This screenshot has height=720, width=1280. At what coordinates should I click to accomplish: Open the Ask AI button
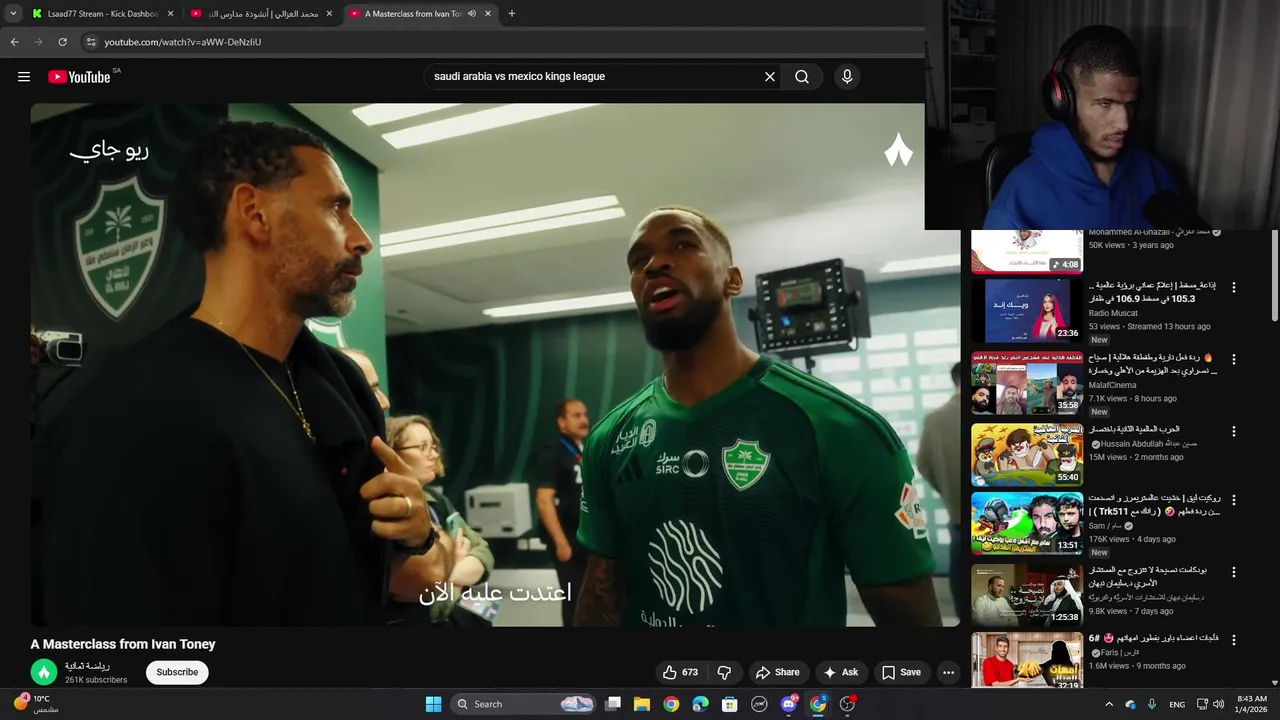[x=840, y=672]
